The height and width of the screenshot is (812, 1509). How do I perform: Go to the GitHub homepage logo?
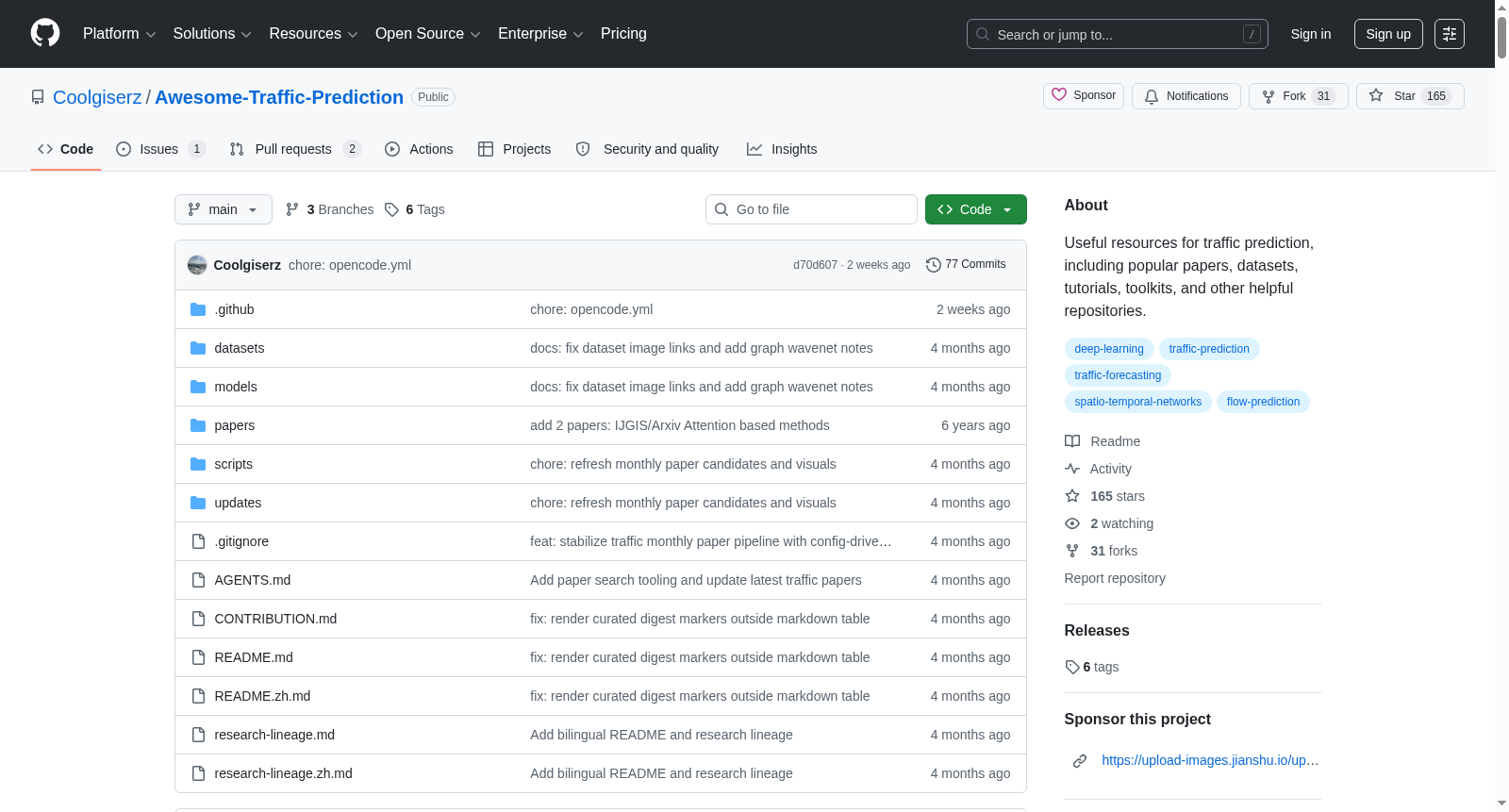45,33
